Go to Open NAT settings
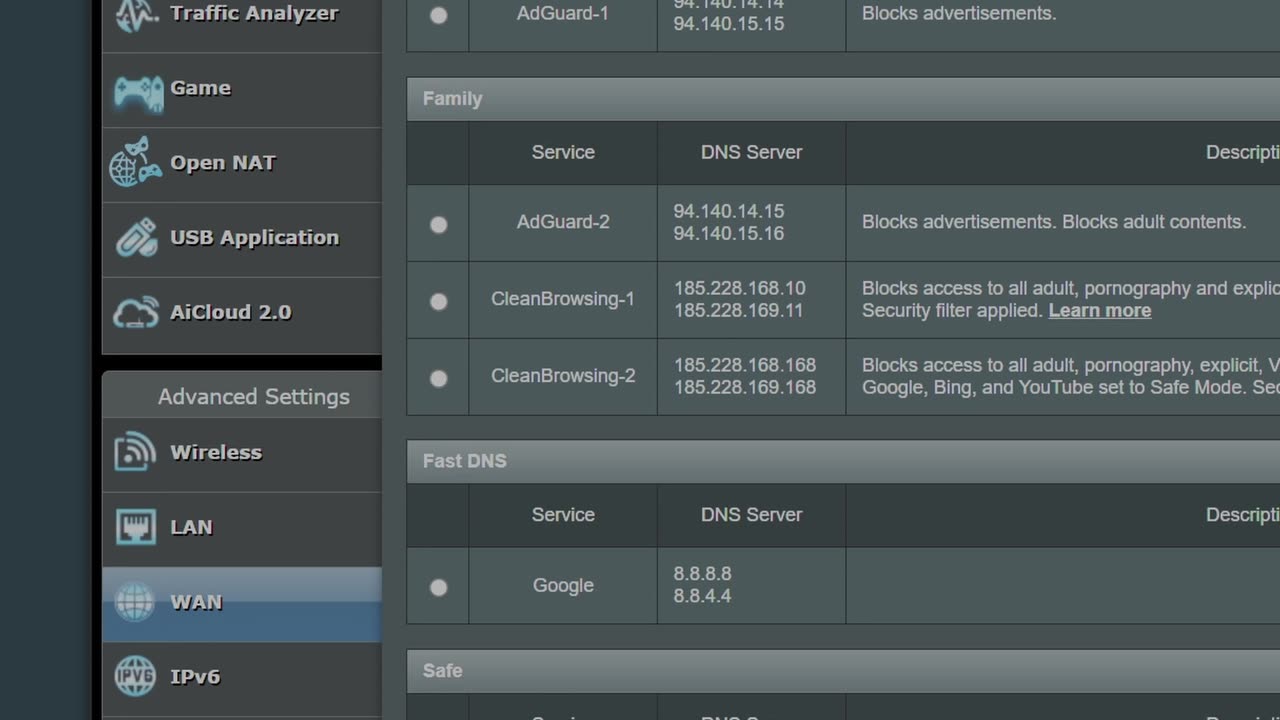Image resolution: width=1280 pixels, height=720 pixels. pyautogui.click(x=241, y=164)
